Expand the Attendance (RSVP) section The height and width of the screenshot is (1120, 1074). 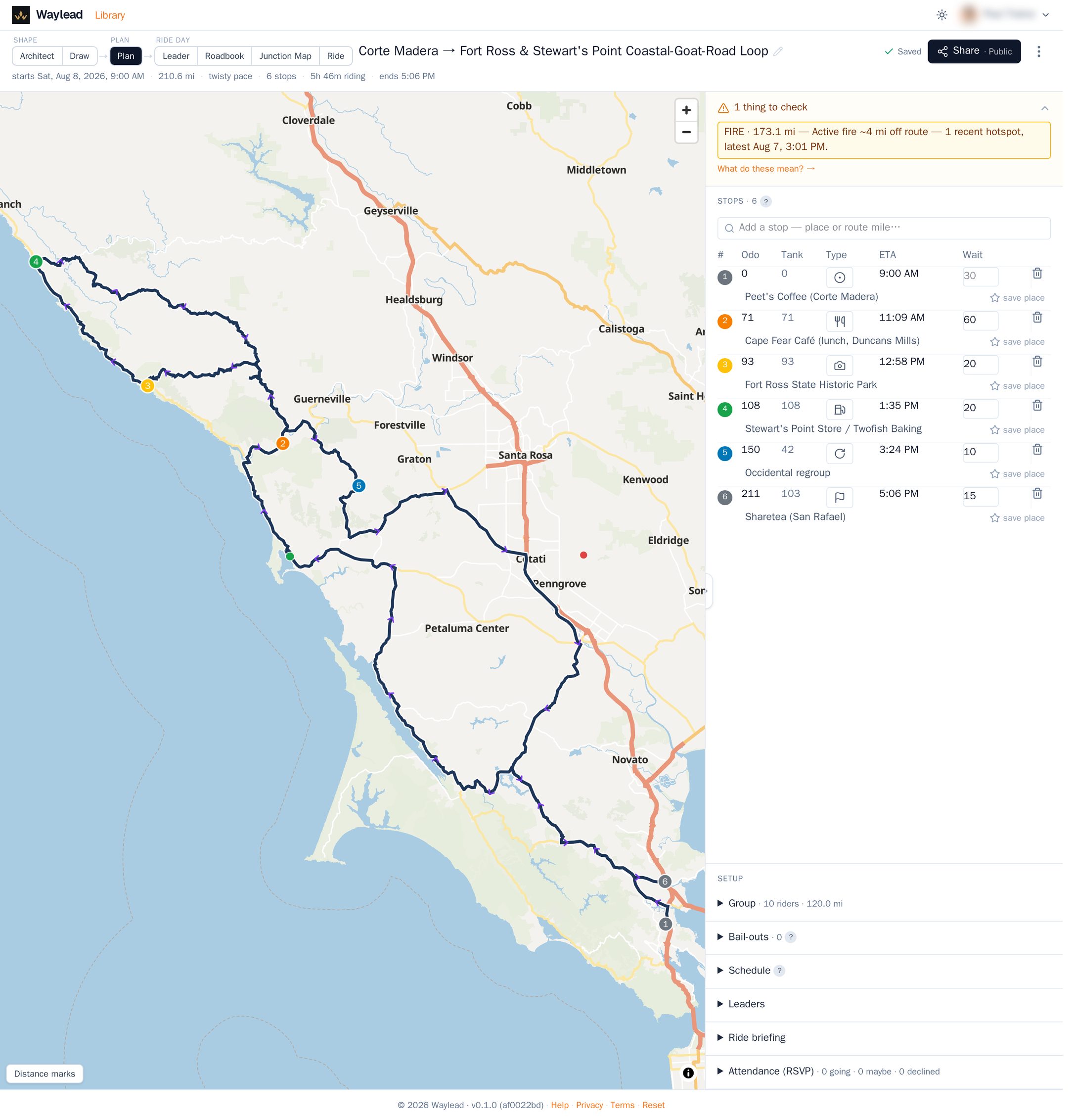[x=884, y=1072]
